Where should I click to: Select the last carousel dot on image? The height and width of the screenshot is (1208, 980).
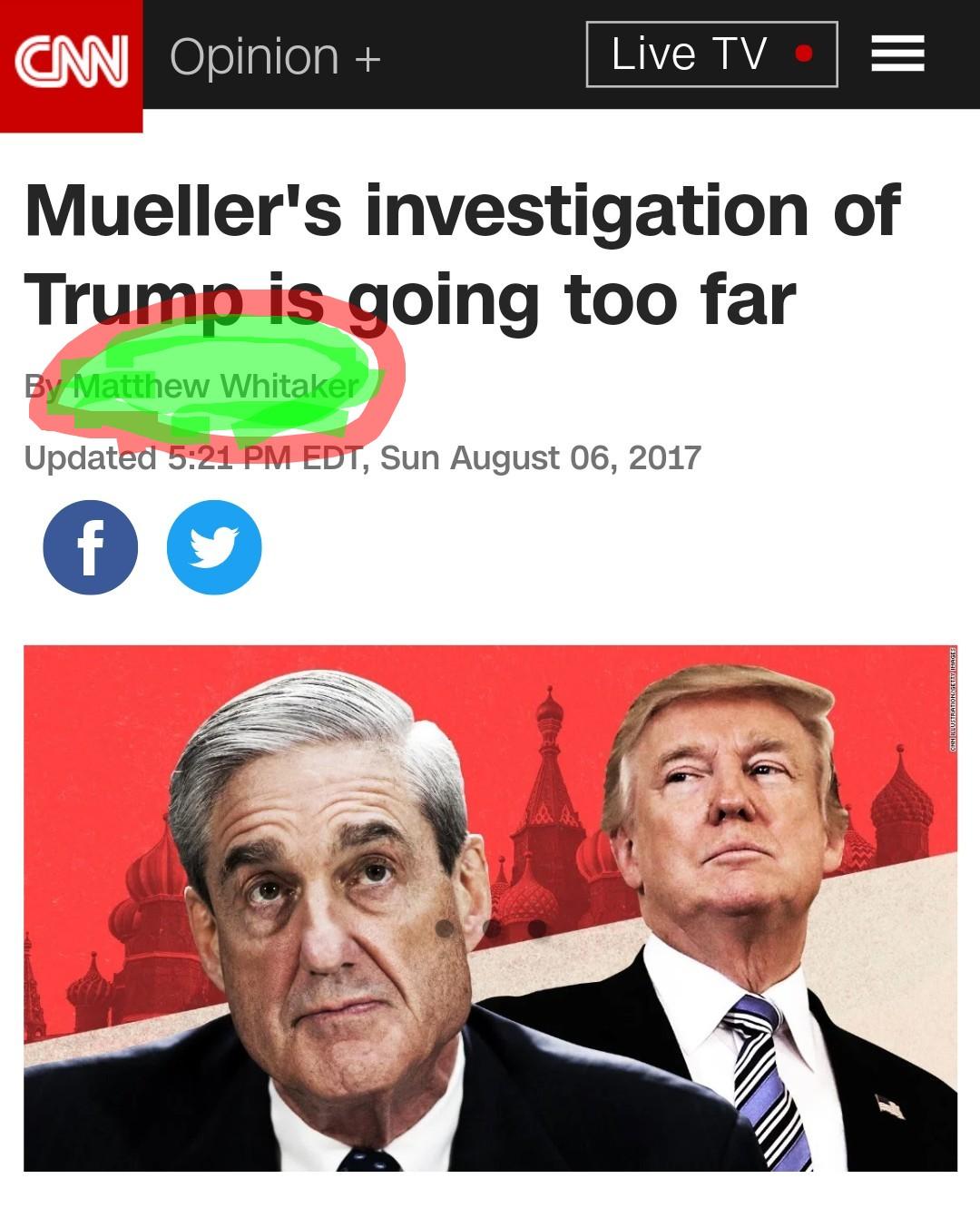point(537,928)
